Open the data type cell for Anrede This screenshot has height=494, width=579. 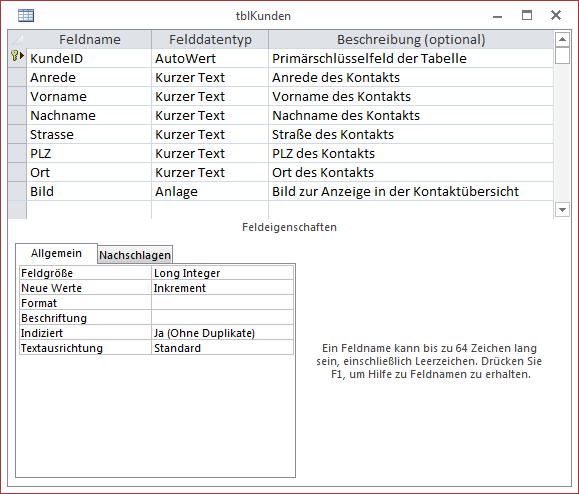(210, 78)
